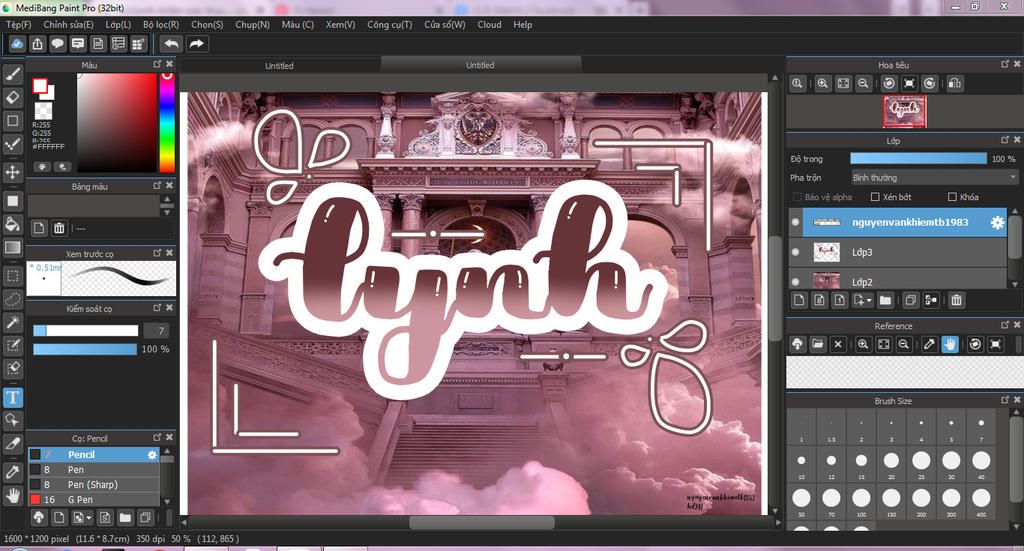Rotate navigator view counterclockwise

pos(888,84)
